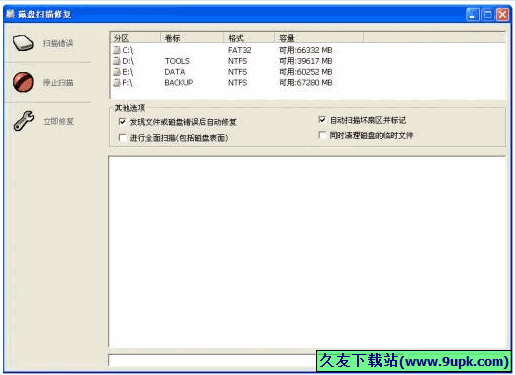515x375 pixels.
Task: Sort by 容量 column header
Action: pyautogui.click(x=319, y=38)
